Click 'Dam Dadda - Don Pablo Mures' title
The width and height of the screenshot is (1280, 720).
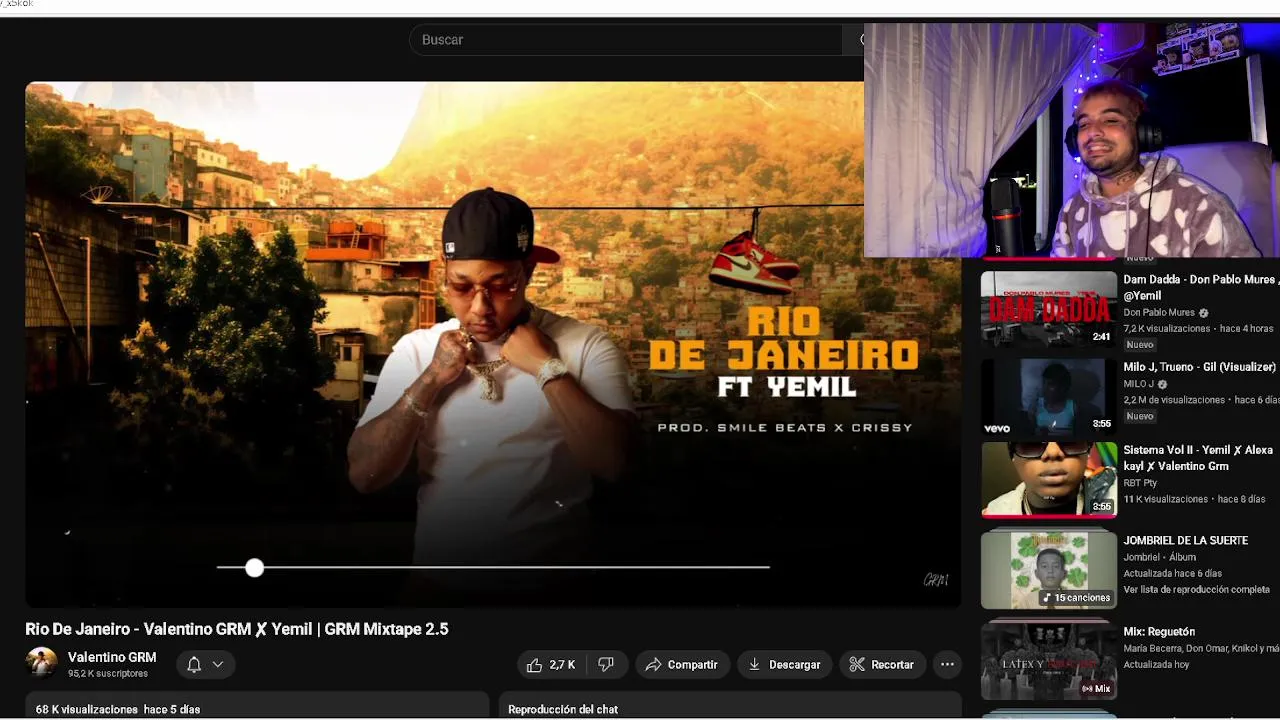(x=1200, y=288)
